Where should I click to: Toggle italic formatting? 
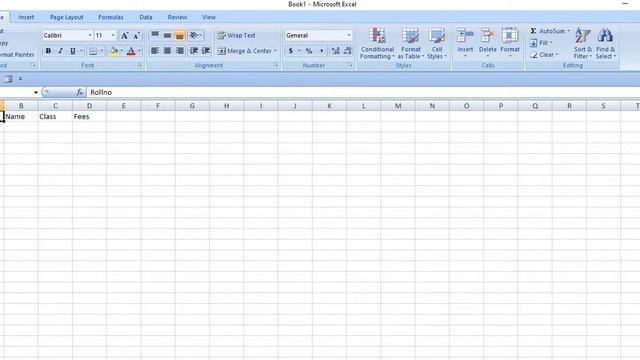point(60,51)
